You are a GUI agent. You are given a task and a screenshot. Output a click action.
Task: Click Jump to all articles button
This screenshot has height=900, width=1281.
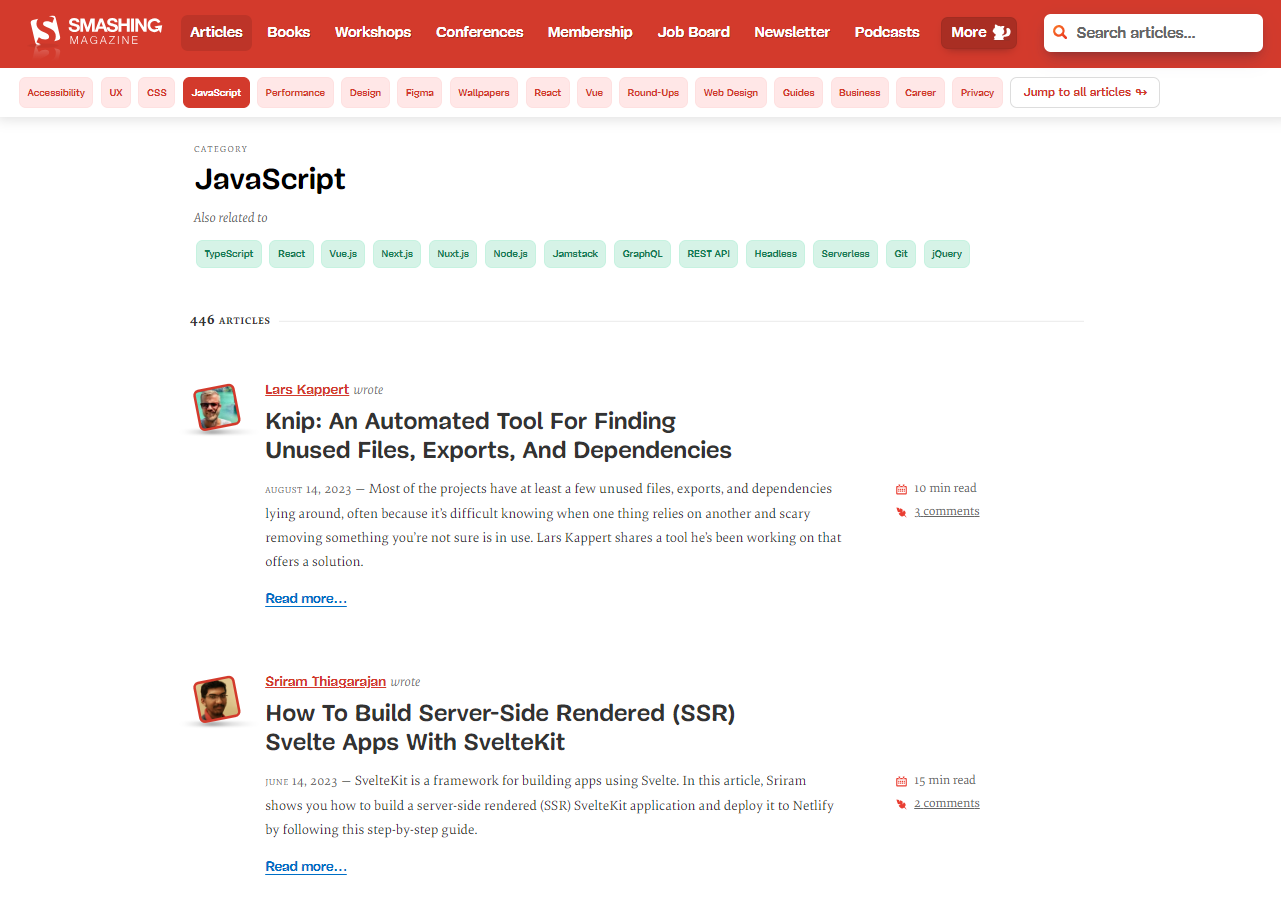coord(1085,93)
